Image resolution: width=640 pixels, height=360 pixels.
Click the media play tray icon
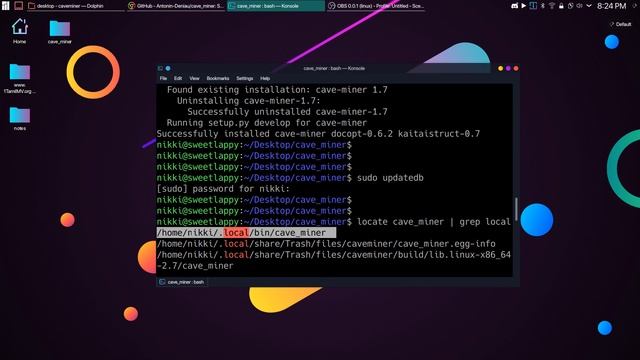(524, 6)
